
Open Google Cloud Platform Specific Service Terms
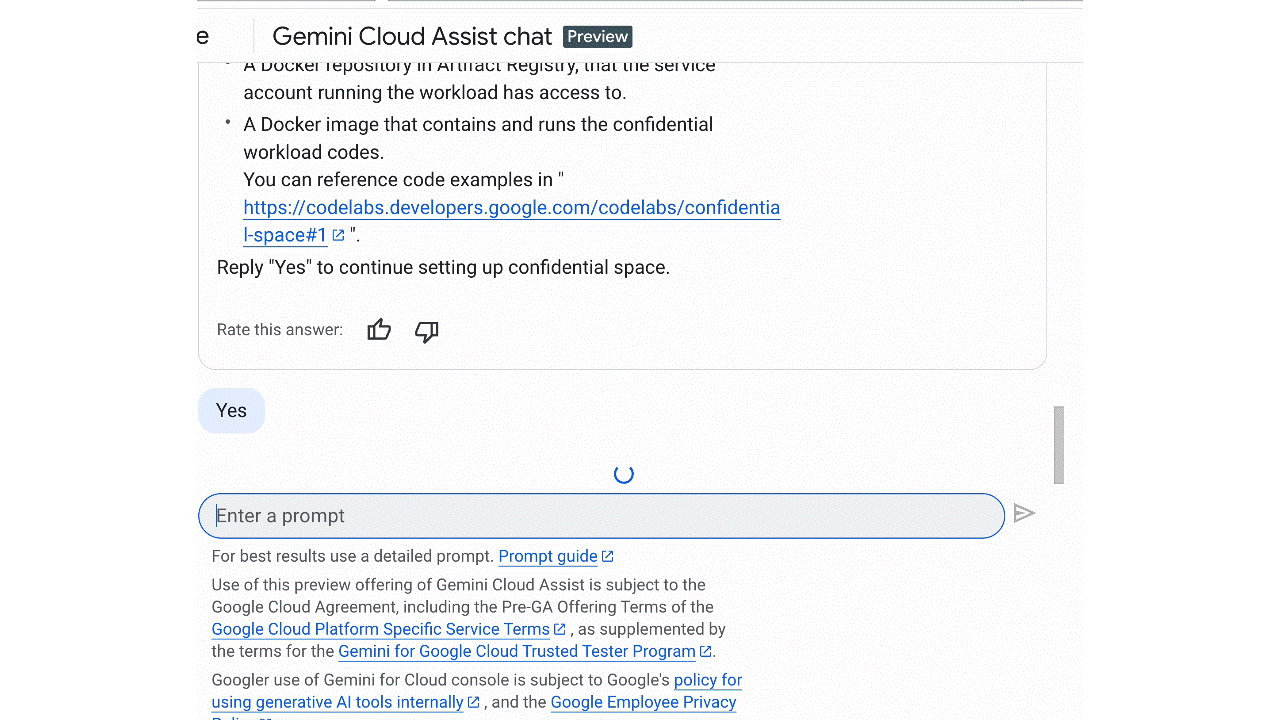[x=380, y=629]
